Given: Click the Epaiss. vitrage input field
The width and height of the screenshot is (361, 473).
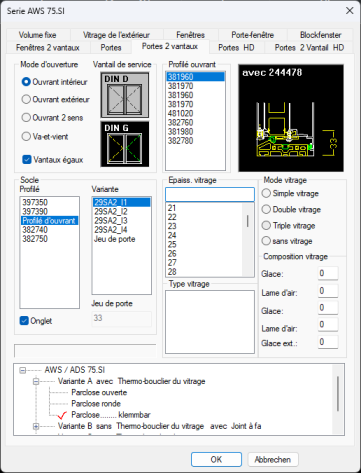Looking at the screenshot, I should pyautogui.click(x=210, y=194).
